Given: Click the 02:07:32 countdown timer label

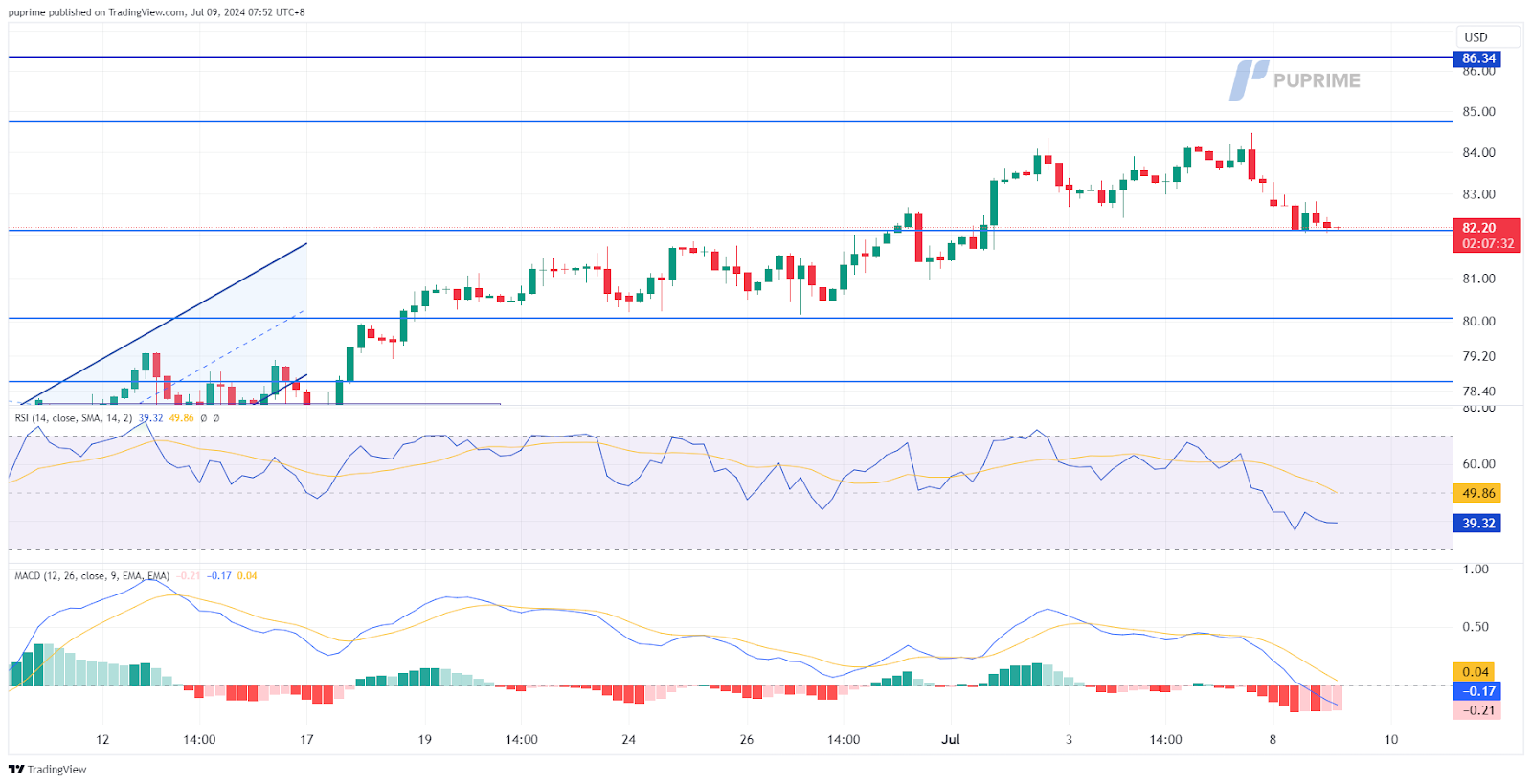Looking at the screenshot, I should click(x=1487, y=244).
